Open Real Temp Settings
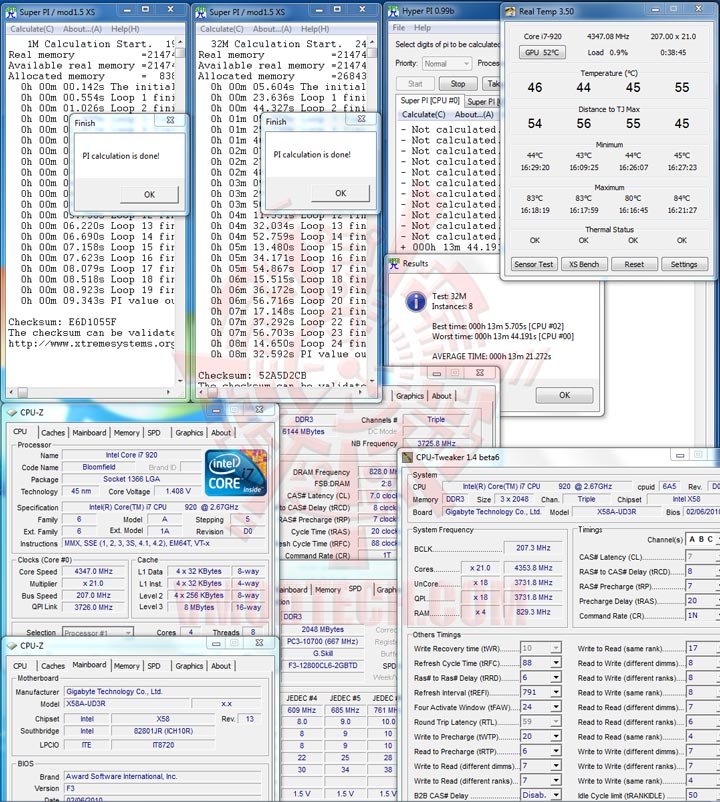The width and height of the screenshot is (720, 802). coord(684,264)
